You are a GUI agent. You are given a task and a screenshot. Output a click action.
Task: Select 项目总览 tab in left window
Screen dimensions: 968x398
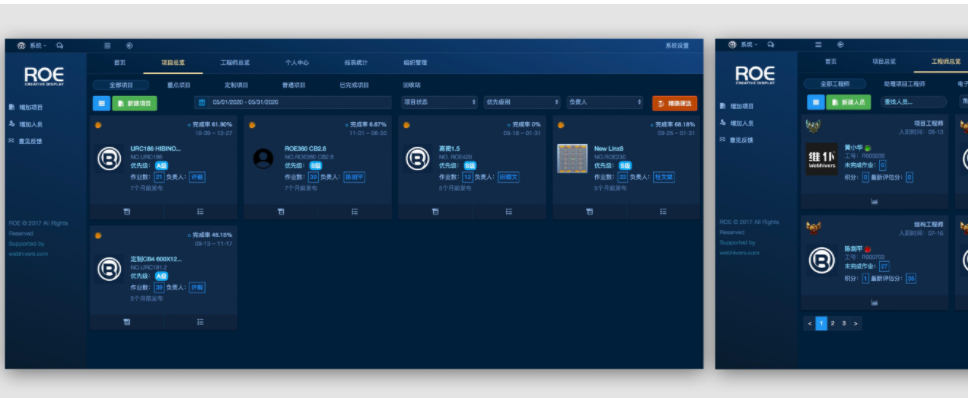[x=173, y=63]
